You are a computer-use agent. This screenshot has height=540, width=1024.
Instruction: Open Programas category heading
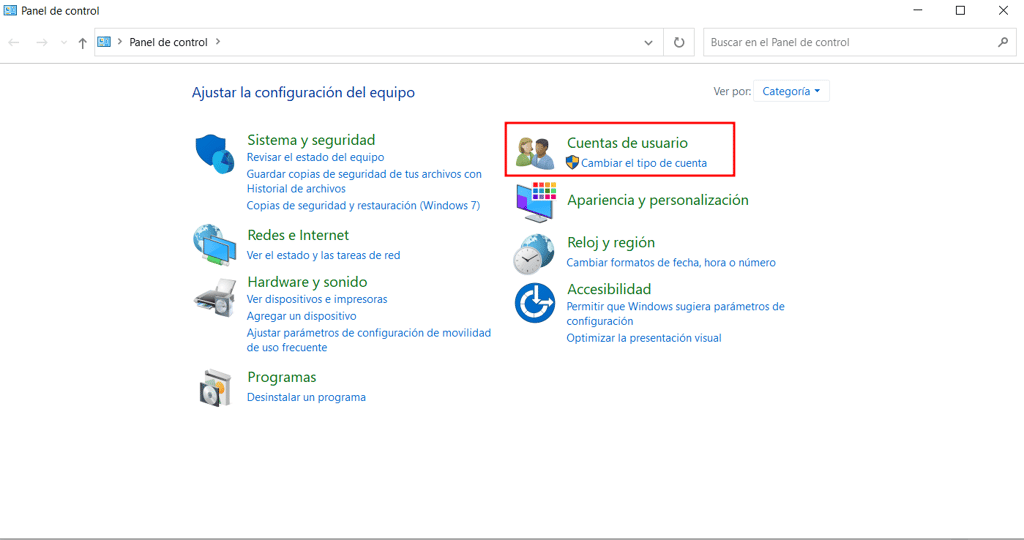tap(281, 377)
